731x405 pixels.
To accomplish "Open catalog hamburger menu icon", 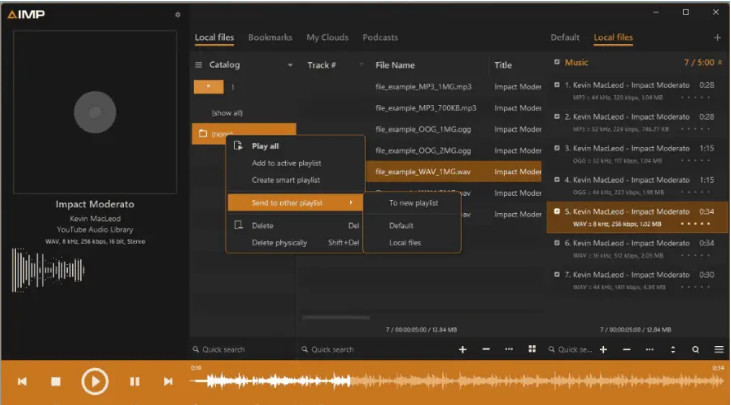I will pyautogui.click(x=199, y=65).
